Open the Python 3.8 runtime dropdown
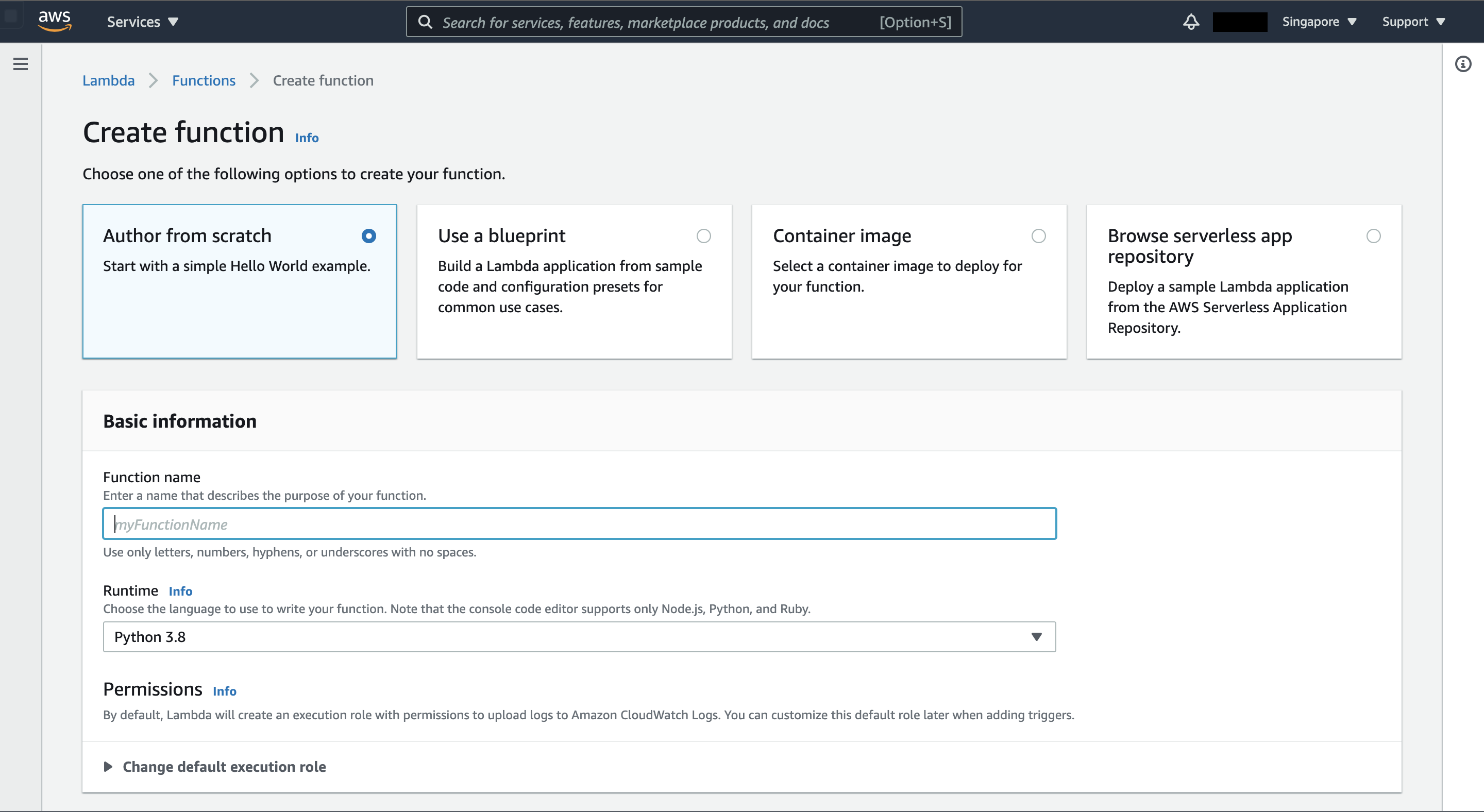This screenshot has height=812, width=1484. 579,637
